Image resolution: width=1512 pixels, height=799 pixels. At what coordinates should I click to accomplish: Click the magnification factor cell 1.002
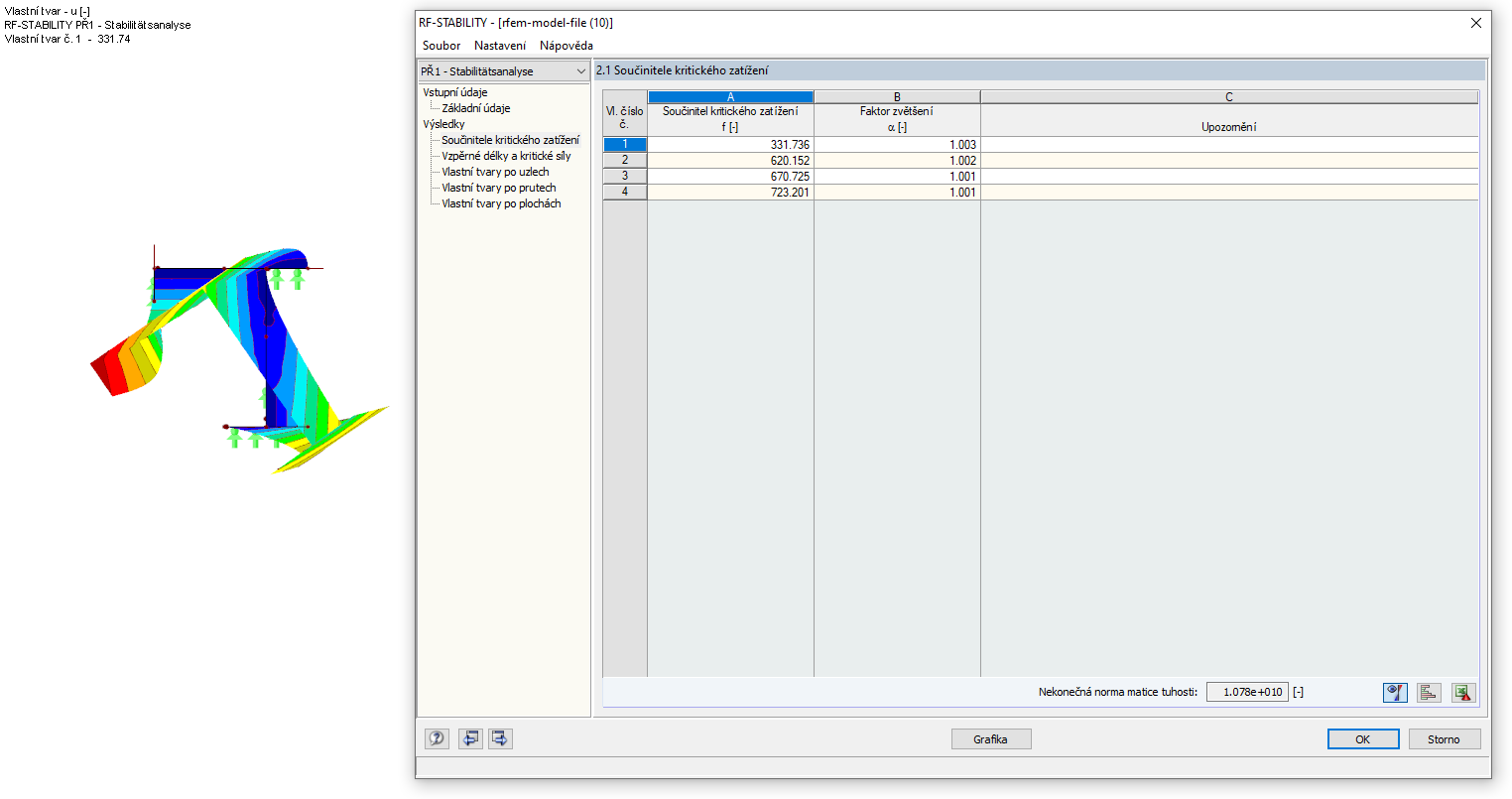(897, 161)
